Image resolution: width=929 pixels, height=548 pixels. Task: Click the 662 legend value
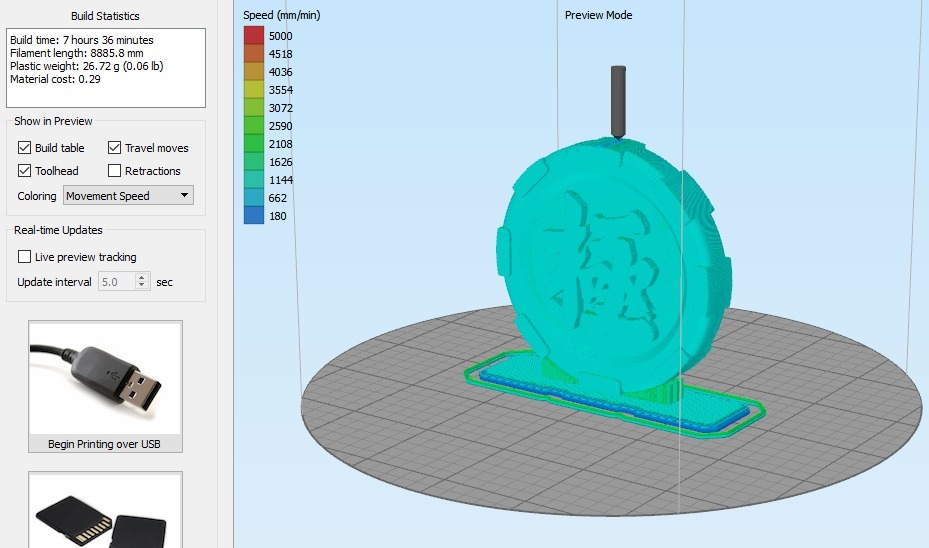coord(277,198)
